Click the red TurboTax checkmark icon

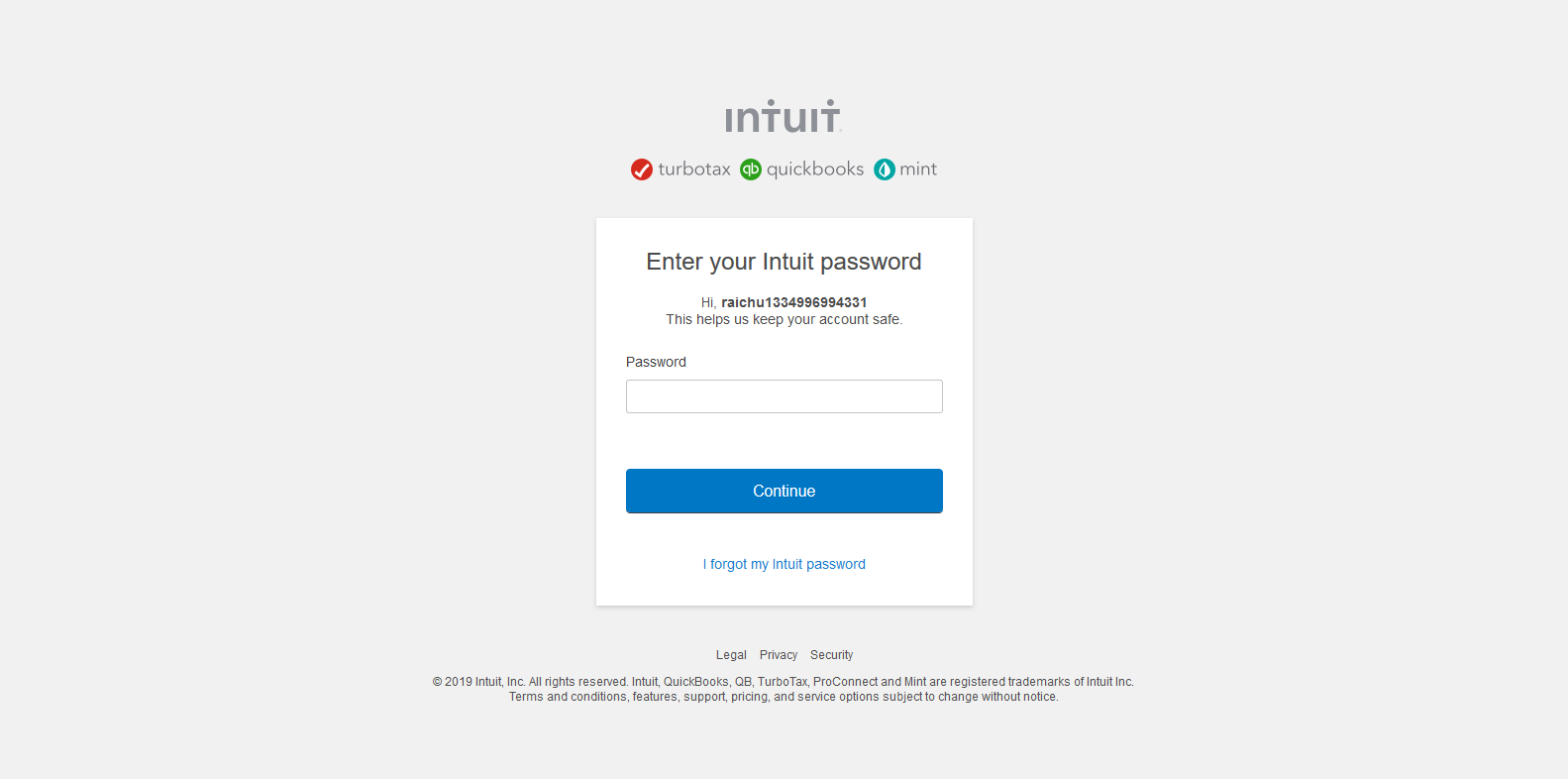point(642,169)
